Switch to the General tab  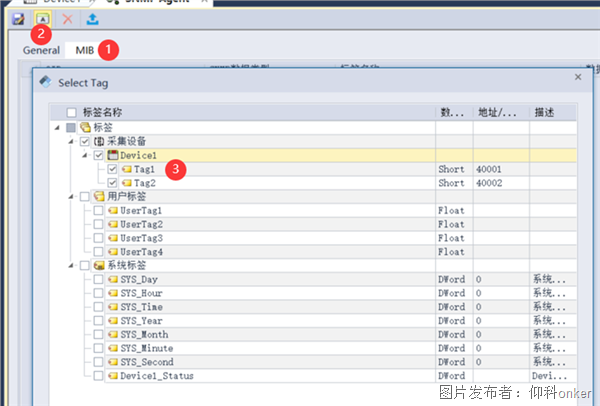click(43, 49)
